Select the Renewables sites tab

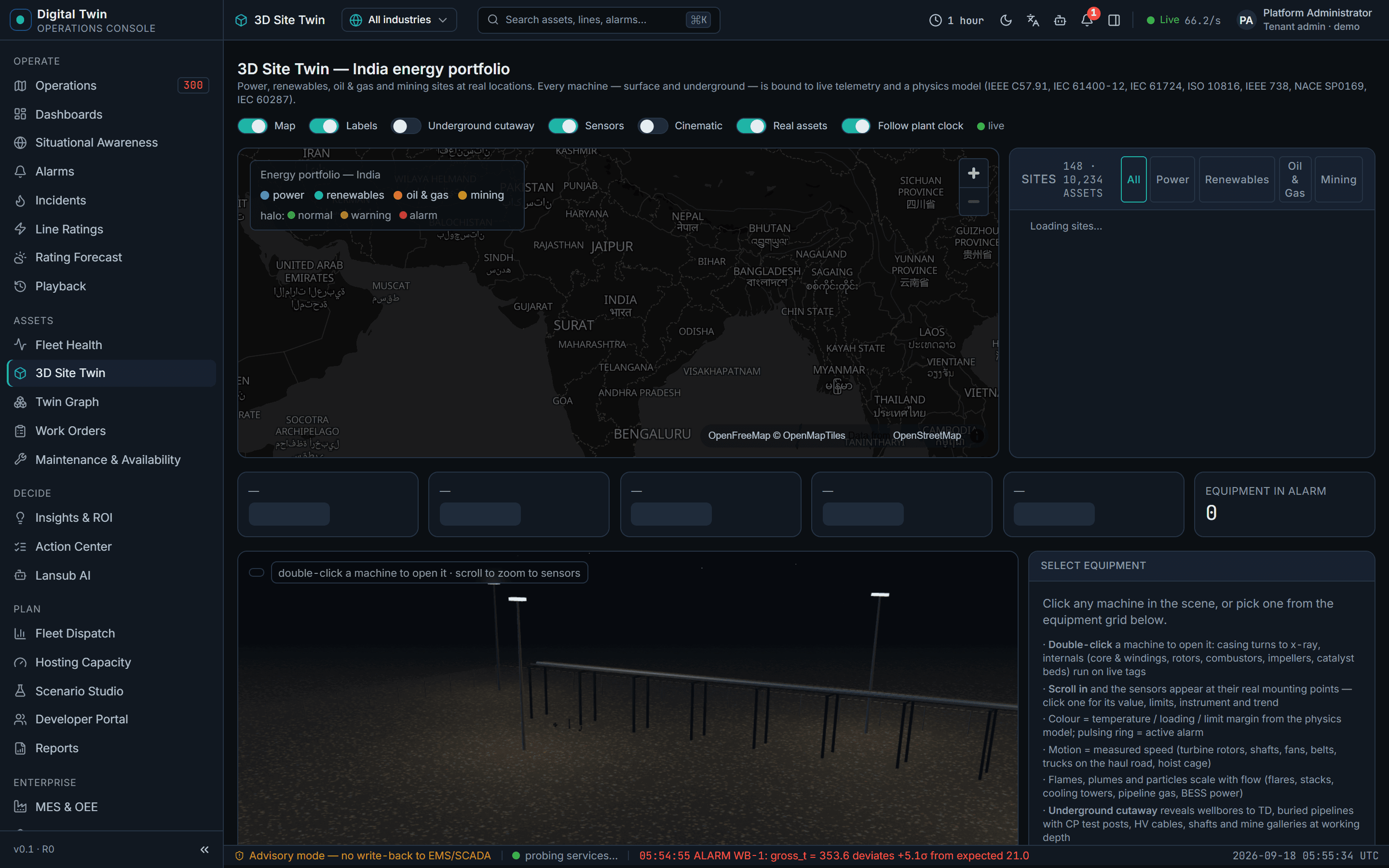1236,179
